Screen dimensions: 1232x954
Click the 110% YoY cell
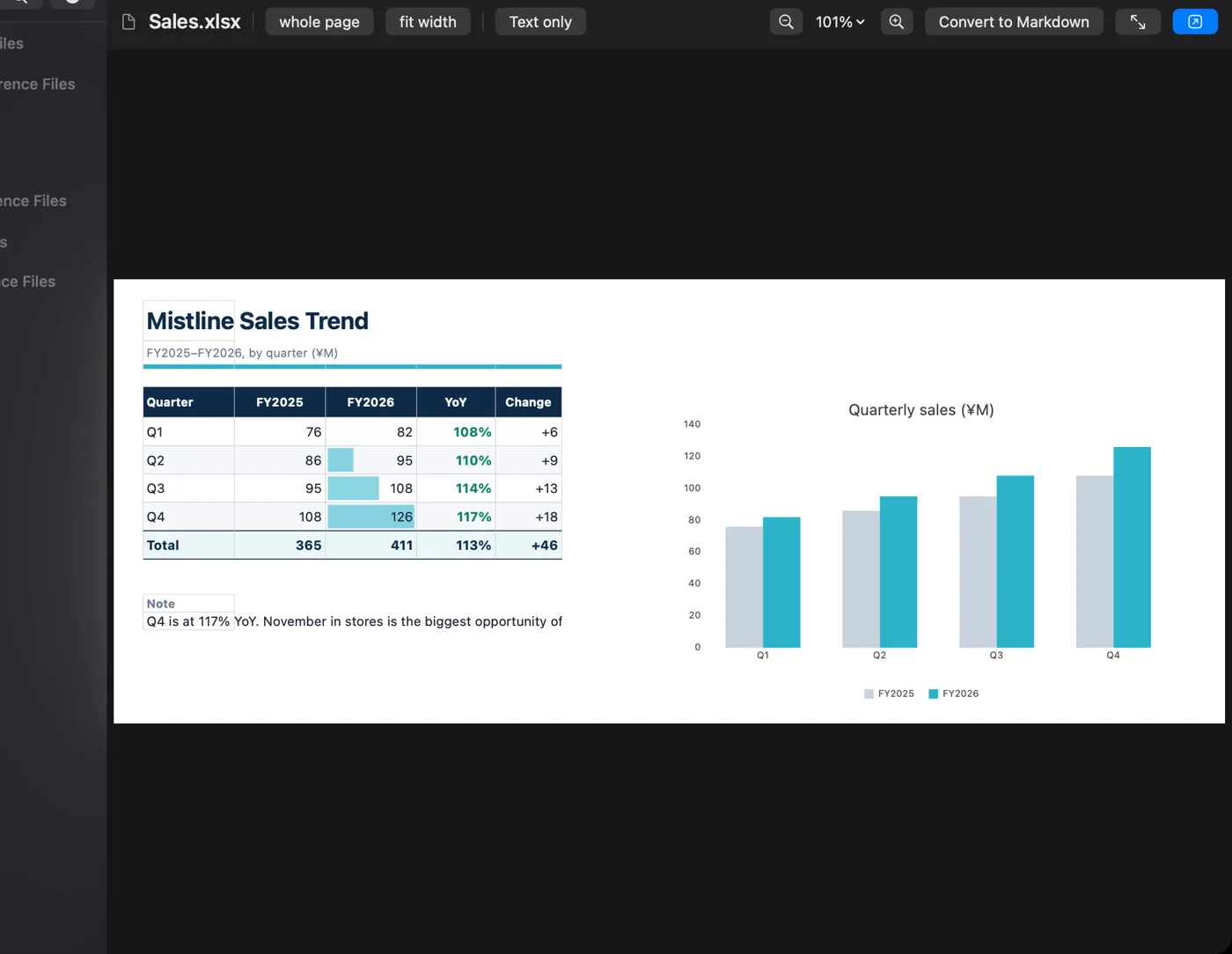(456, 460)
